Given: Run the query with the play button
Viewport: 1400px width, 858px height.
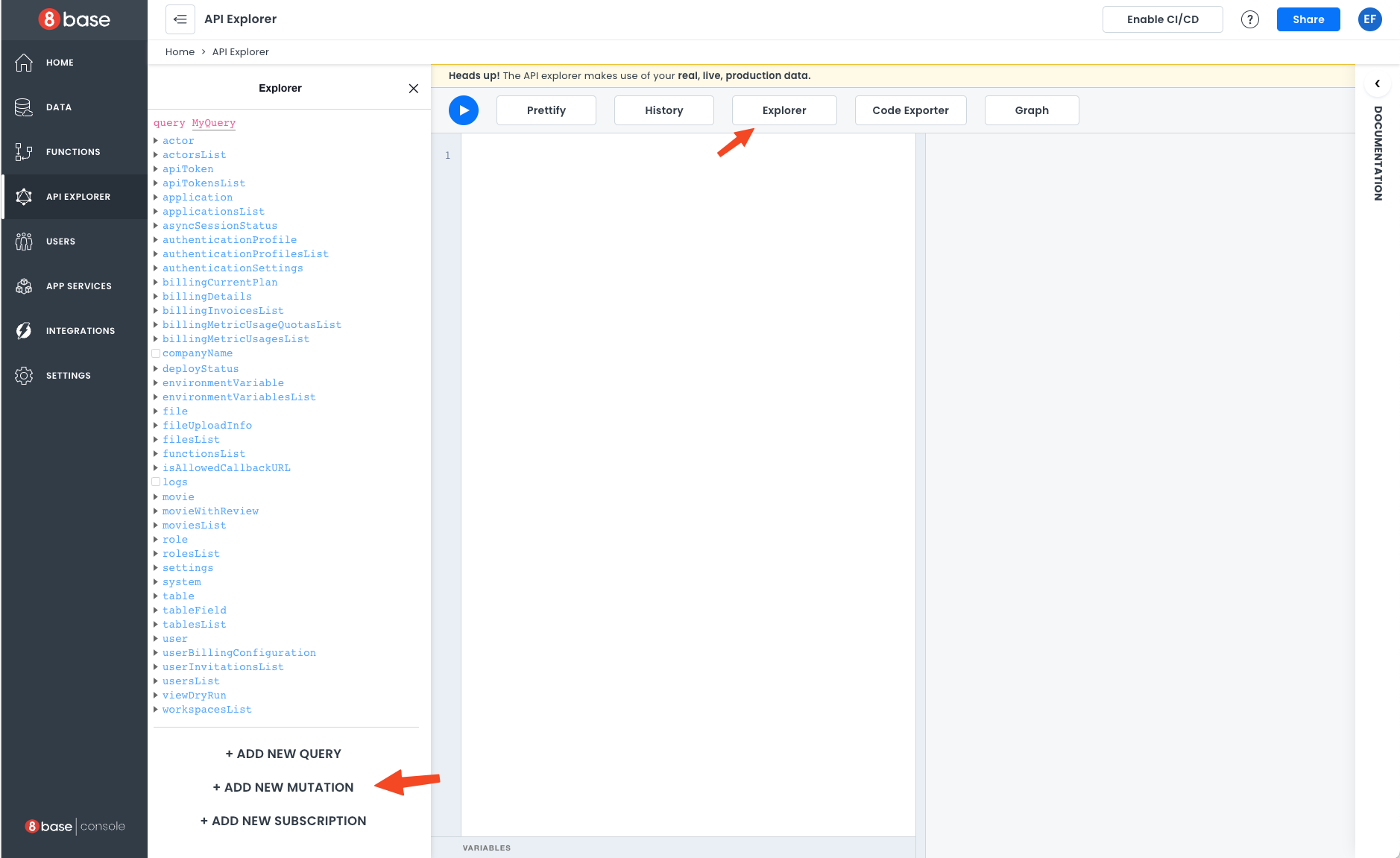Looking at the screenshot, I should [x=463, y=110].
